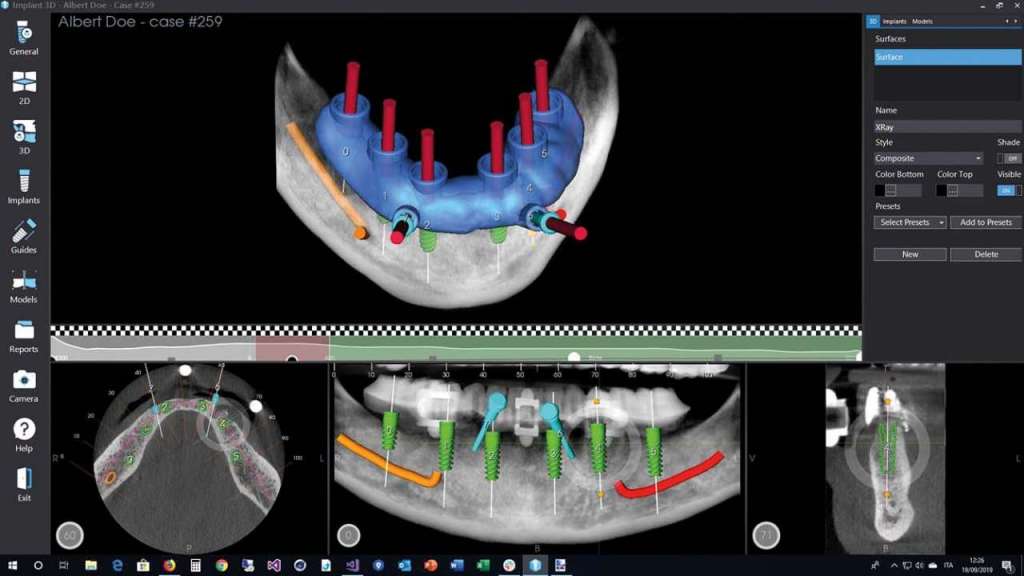The image size is (1024, 576).
Task: Open File Explorer from the taskbar
Action: (x=91, y=566)
